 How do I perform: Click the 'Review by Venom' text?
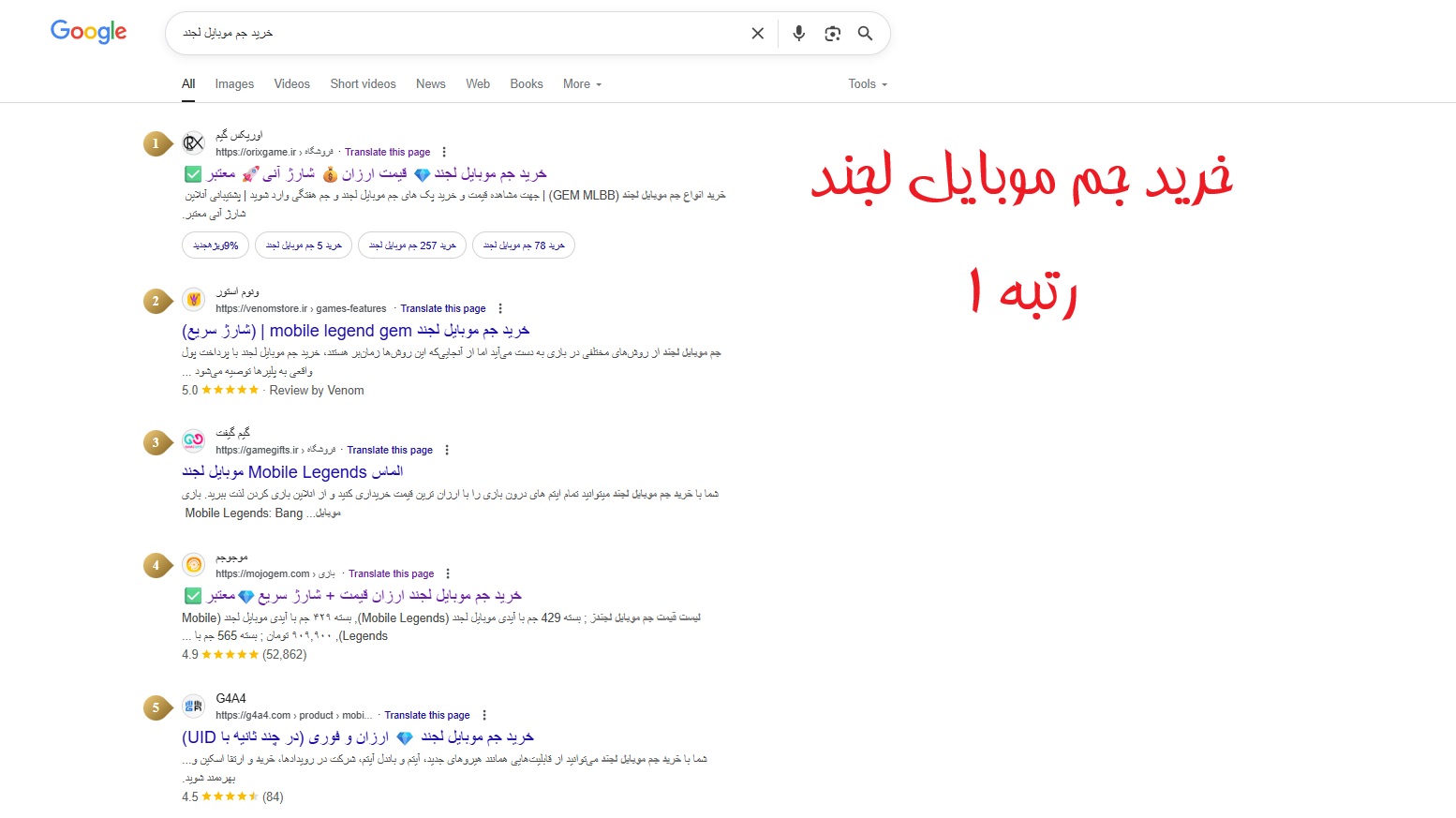pyautogui.click(x=317, y=391)
